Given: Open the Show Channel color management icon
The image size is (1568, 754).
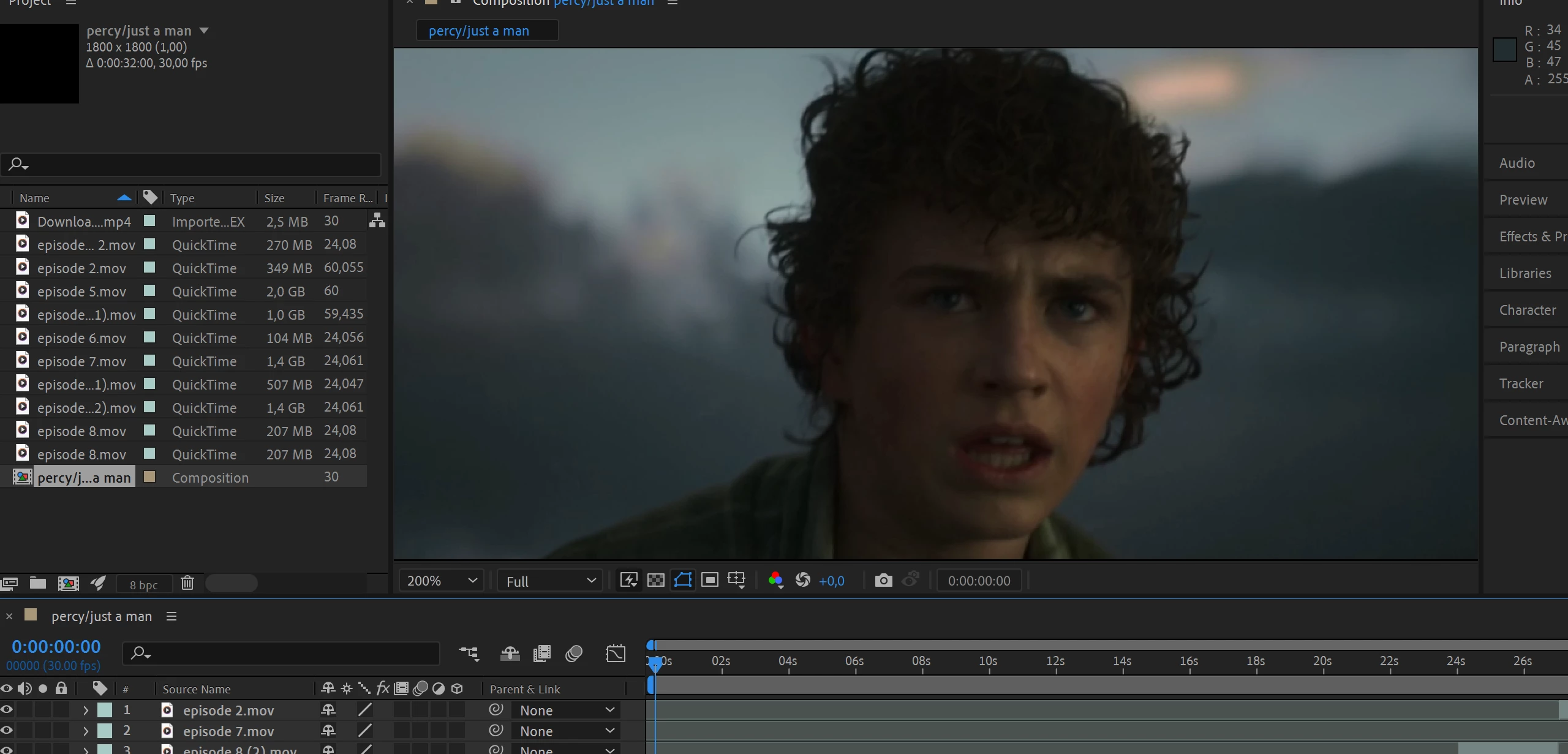Looking at the screenshot, I should tap(775, 581).
